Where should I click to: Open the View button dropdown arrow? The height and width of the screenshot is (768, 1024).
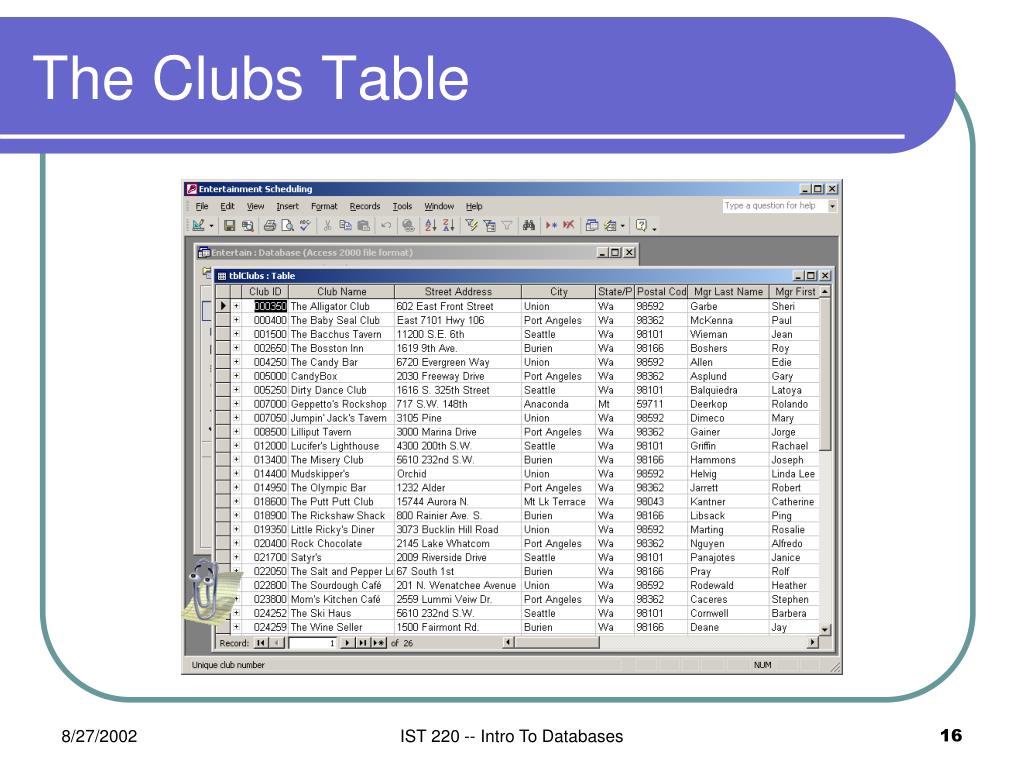point(211,226)
